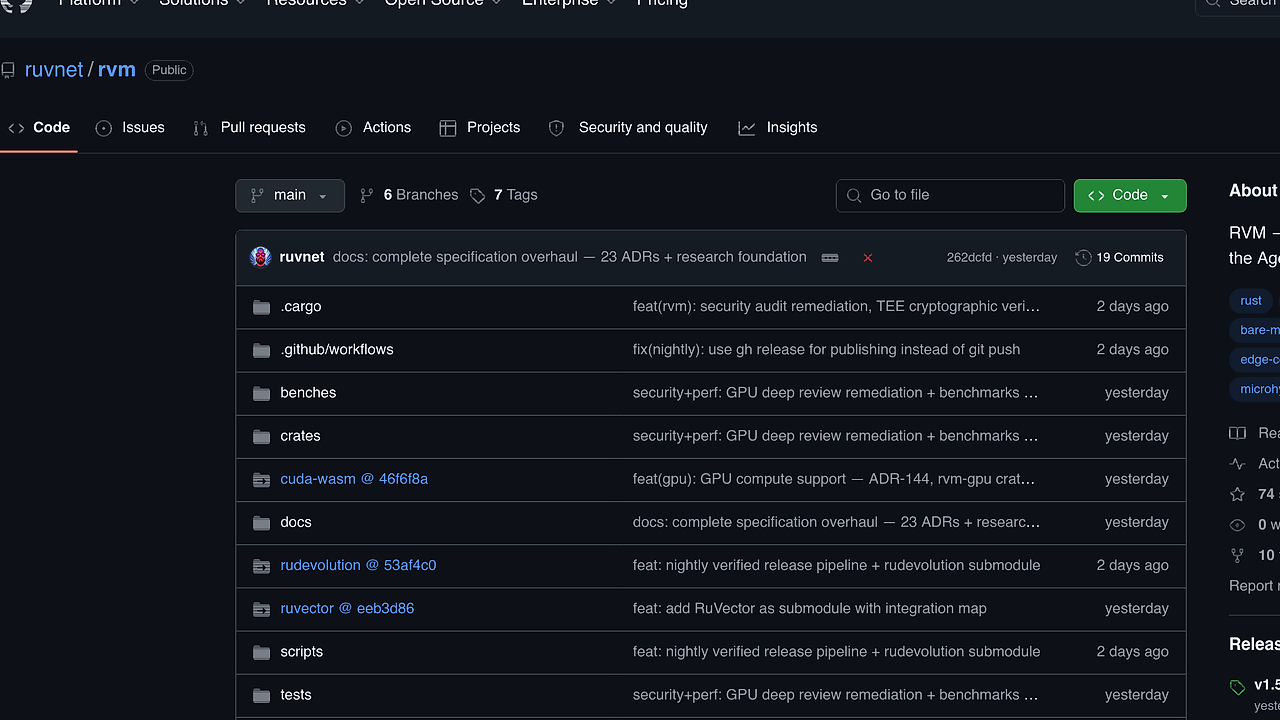Open the .github/workflows folder
Image resolution: width=1280 pixels, height=720 pixels.
[x=337, y=350]
